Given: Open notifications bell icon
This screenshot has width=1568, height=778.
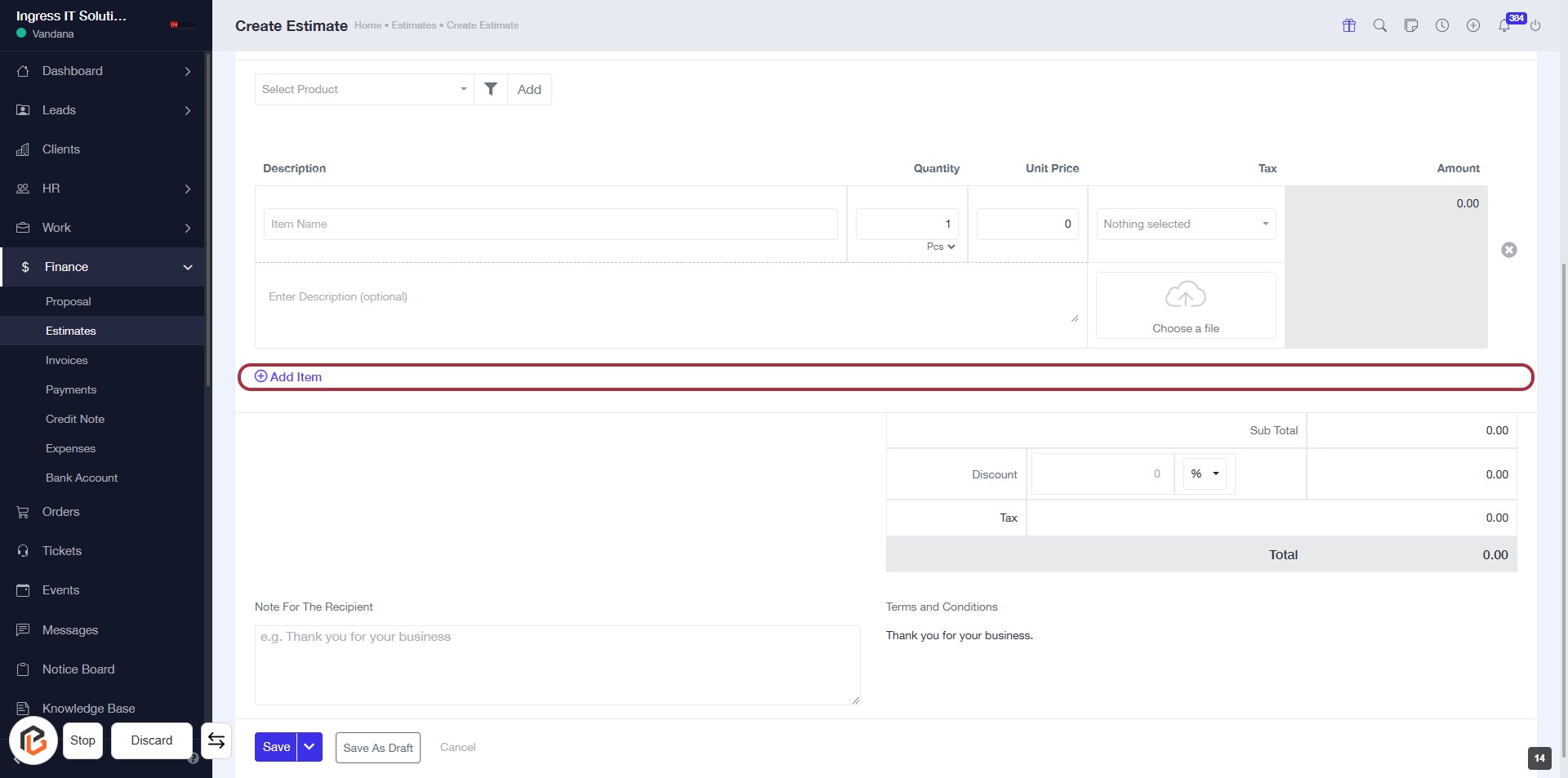Looking at the screenshot, I should click(x=1503, y=25).
